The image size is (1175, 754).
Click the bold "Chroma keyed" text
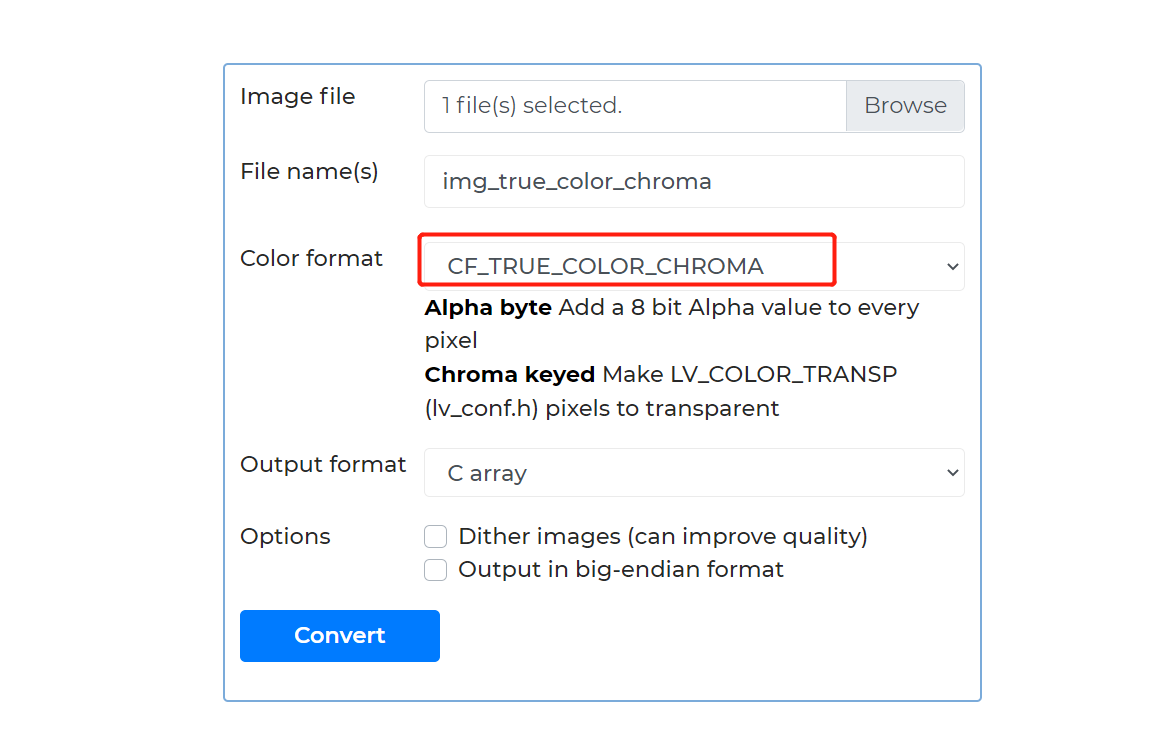click(510, 375)
